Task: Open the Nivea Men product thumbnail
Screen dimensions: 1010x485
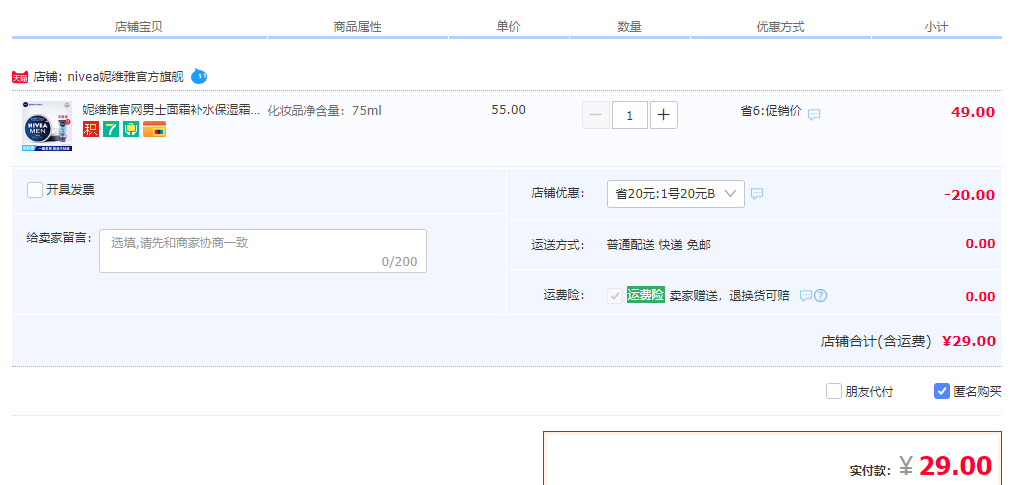Action: (47, 126)
